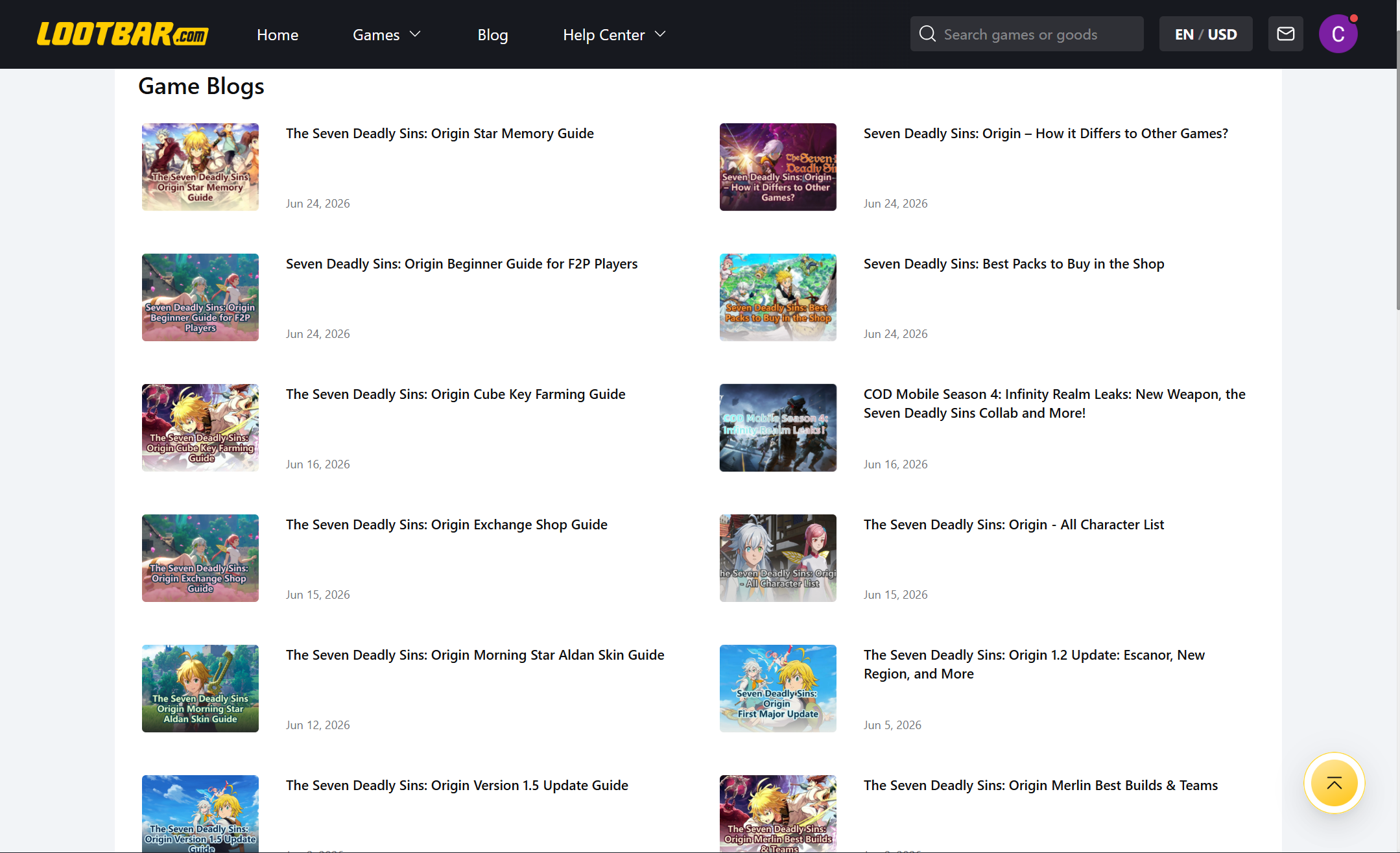Click the Jun 5, 2026 date
The image size is (1400, 853).
(892, 725)
